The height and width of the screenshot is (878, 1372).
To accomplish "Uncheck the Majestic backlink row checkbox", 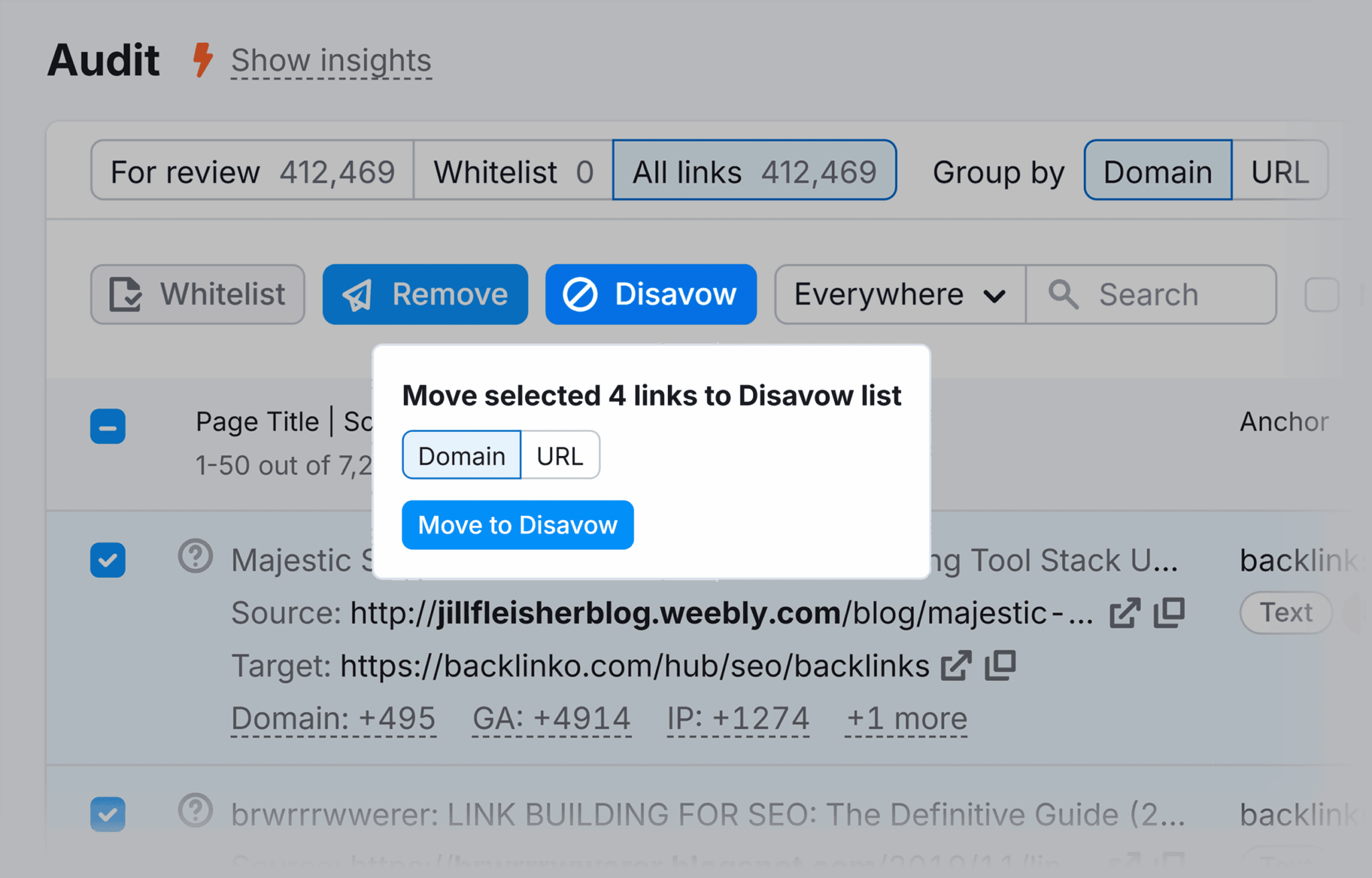I will point(107,560).
